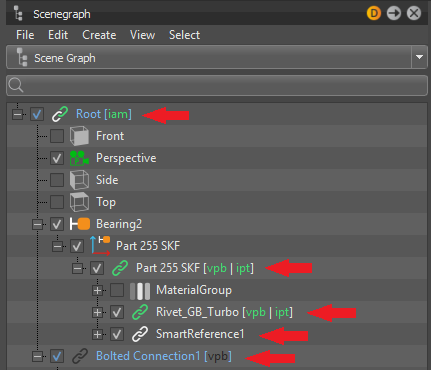The width and height of the screenshot is (431, 370).
Task: Collapse the Bearing2 node
Action: coord(37,224)
